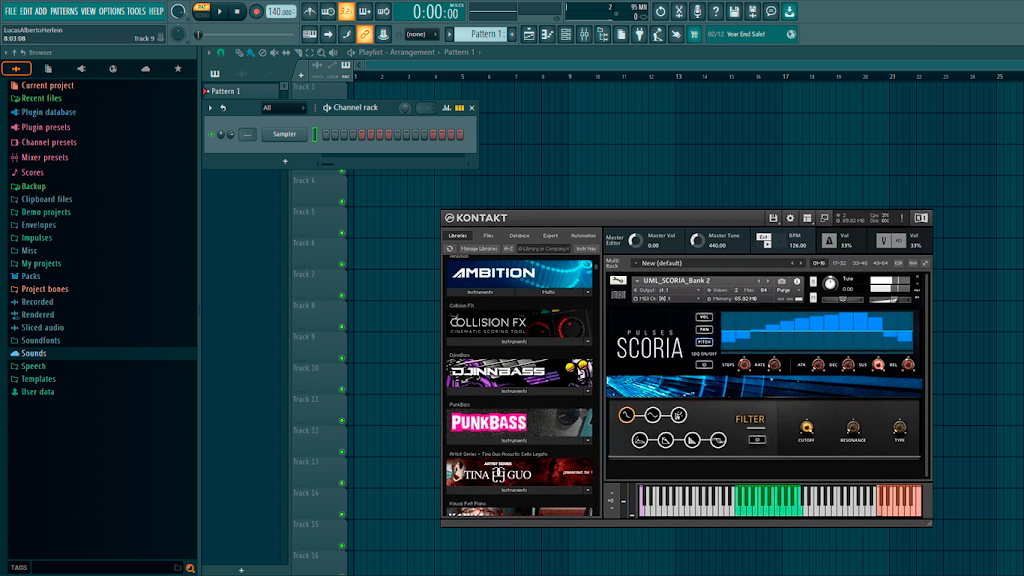1024x576 pixels.
Task: Toggle typing keyboard to piano icon
Action: click(310, 35)
